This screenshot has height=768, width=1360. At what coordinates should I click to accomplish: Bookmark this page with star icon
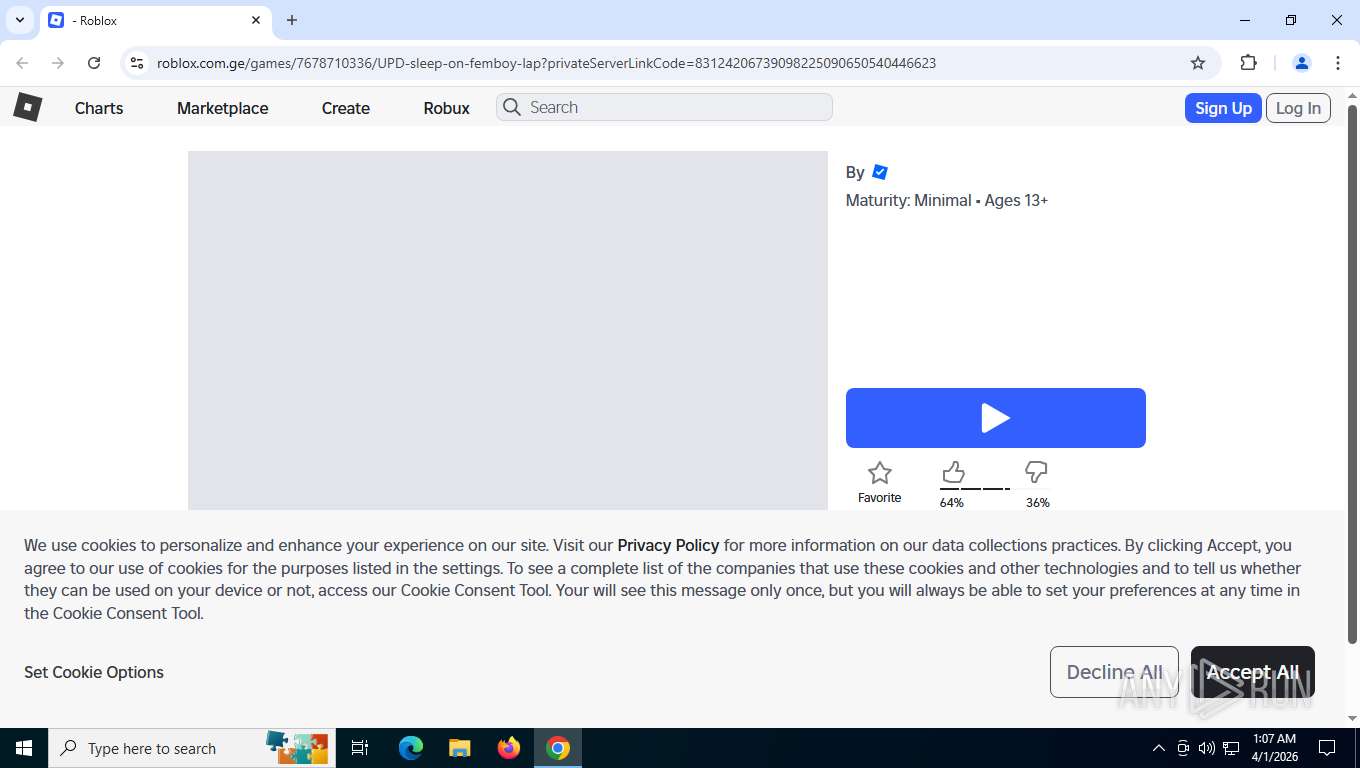pyautogui.click(x=1198, y=63)
